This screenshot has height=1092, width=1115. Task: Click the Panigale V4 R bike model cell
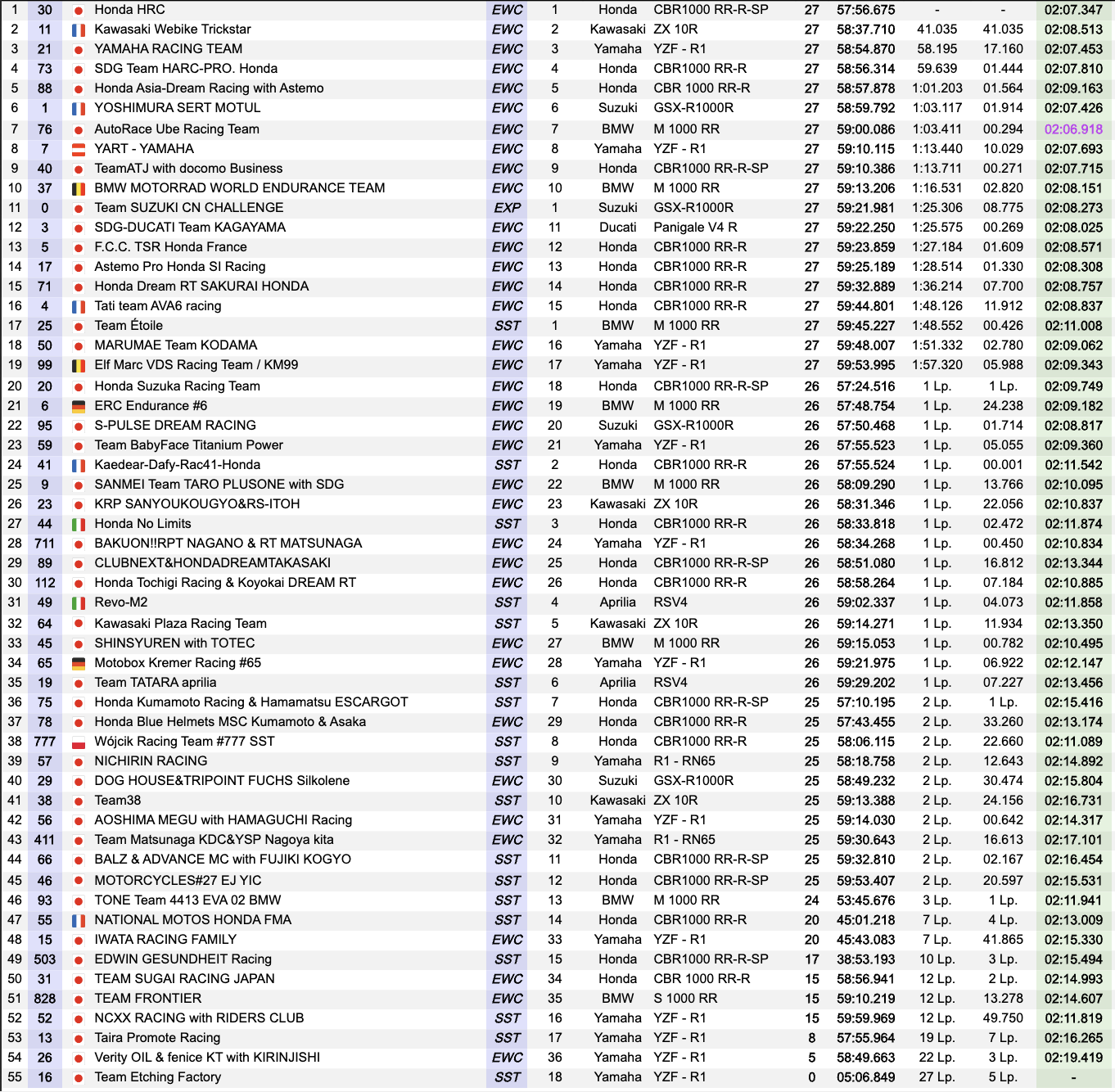pyautogui.click(x=695, y=228)
